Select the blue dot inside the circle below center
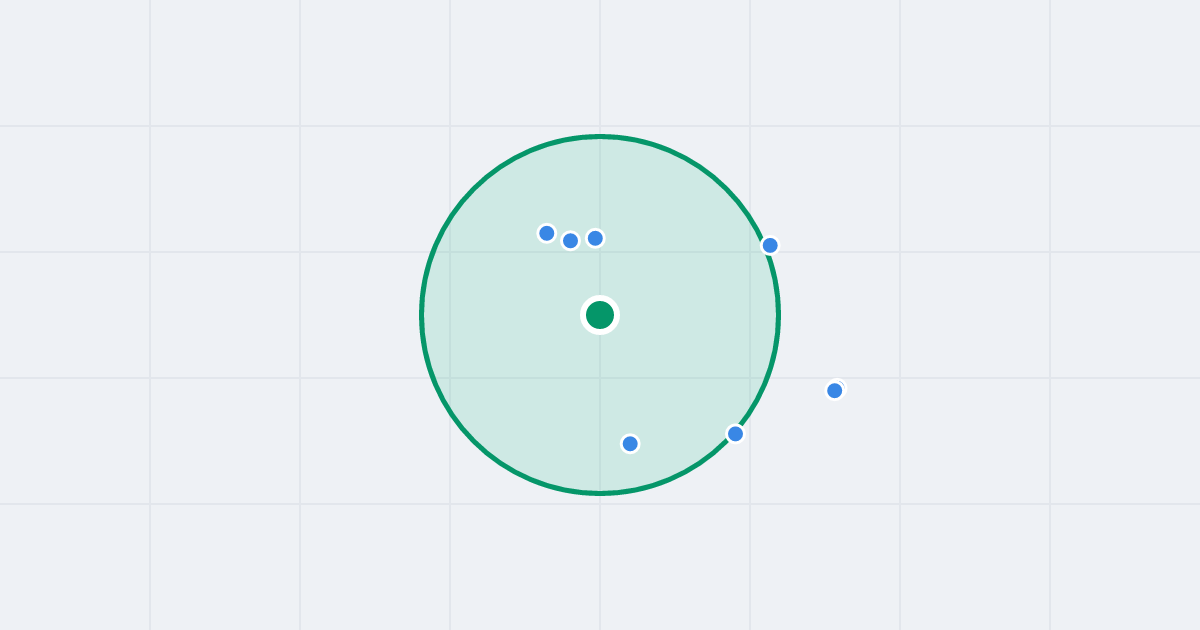The width and height of the screenshot is (1200, 630). 630,443
